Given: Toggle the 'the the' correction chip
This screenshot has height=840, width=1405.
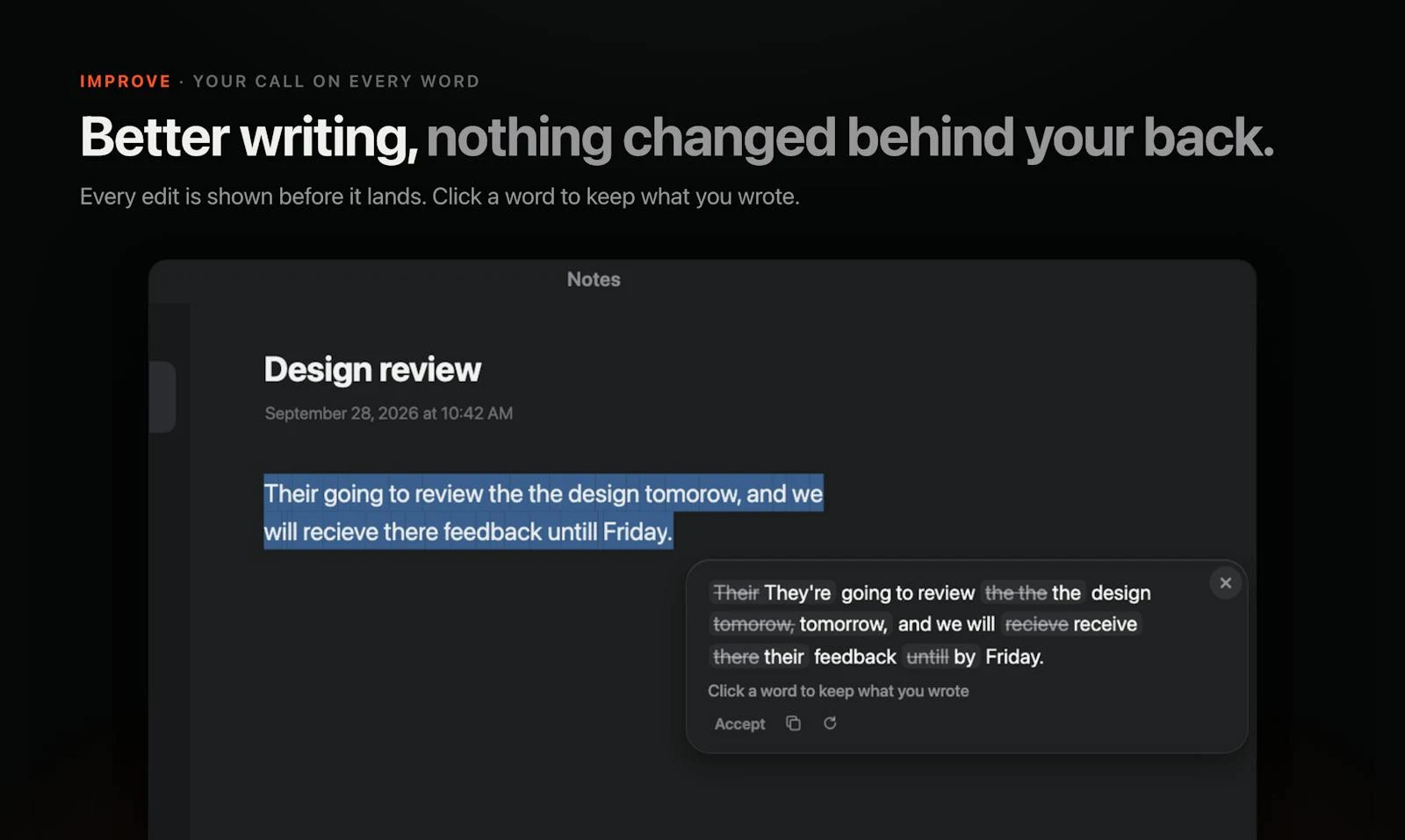Looking at the screenshot, I should (x=1033, y=593).
